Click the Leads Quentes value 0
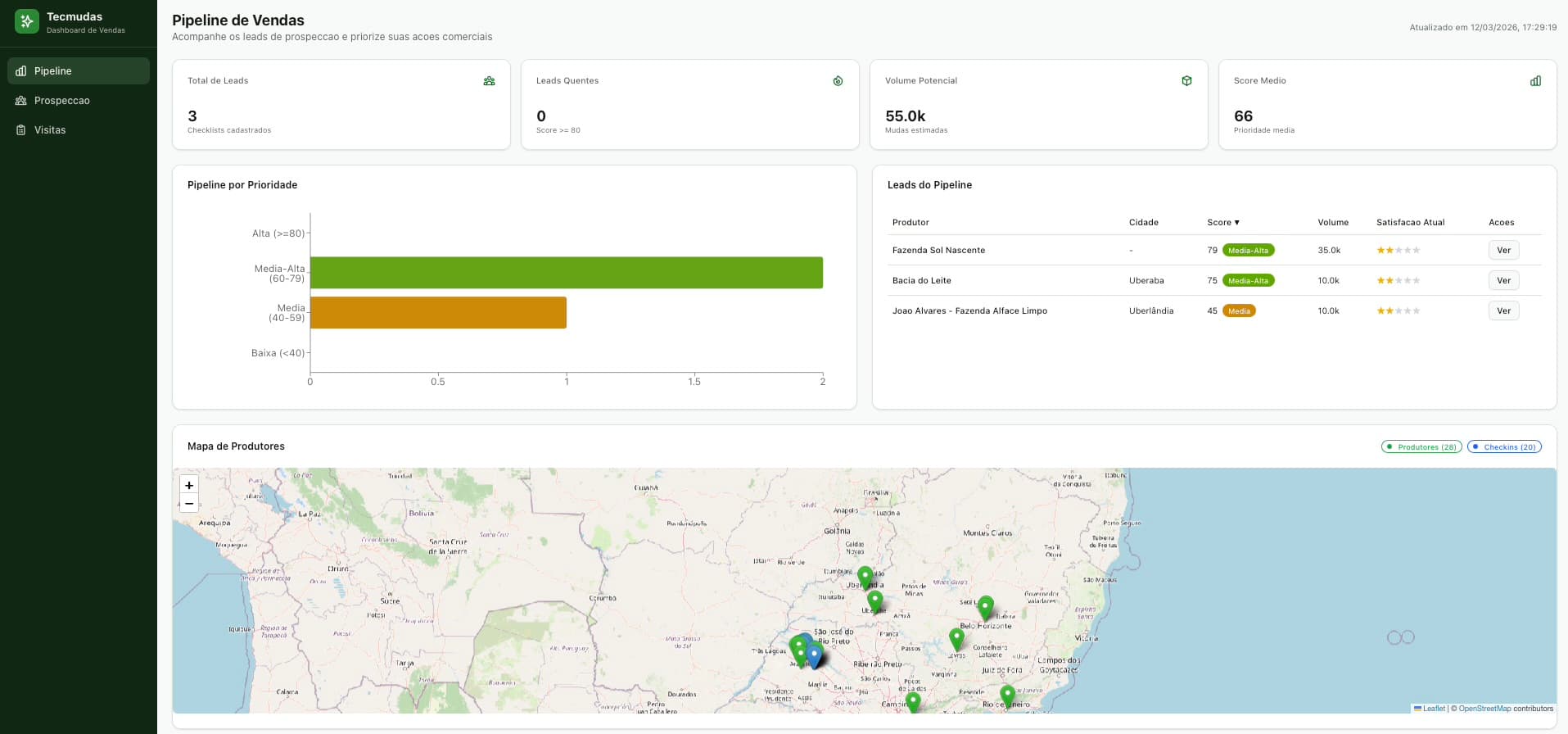1568x734 pixels. 541,116
